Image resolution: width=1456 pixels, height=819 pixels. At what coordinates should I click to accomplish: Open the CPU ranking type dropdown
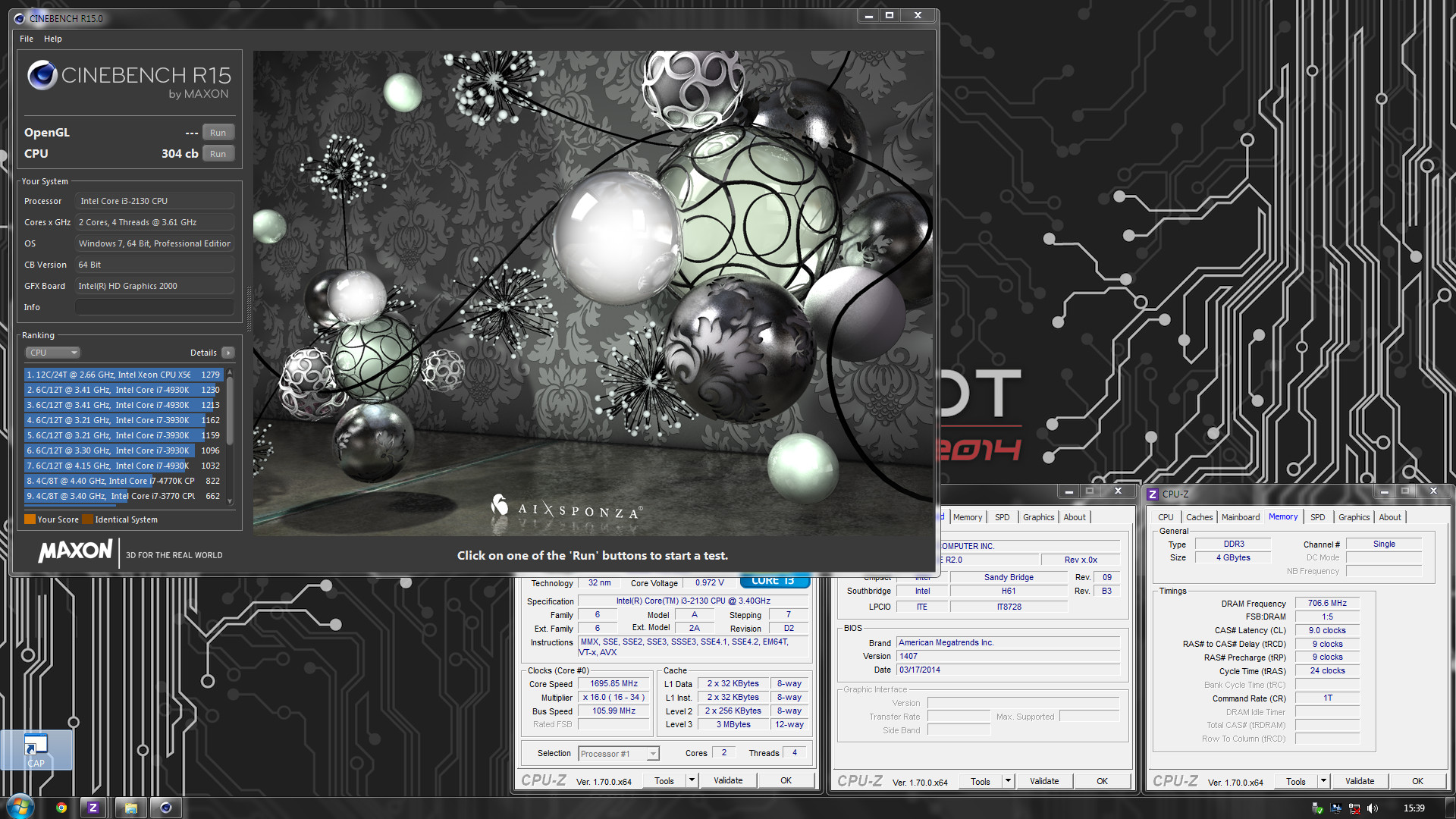tap(53, 353)
